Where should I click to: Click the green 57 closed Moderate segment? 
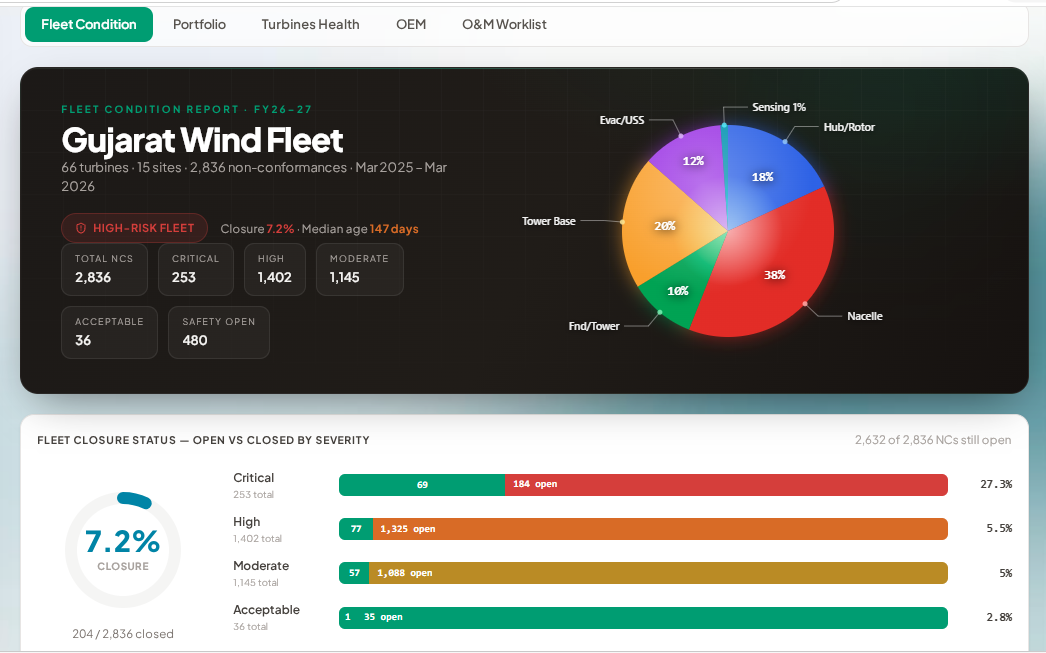[354, 573]
